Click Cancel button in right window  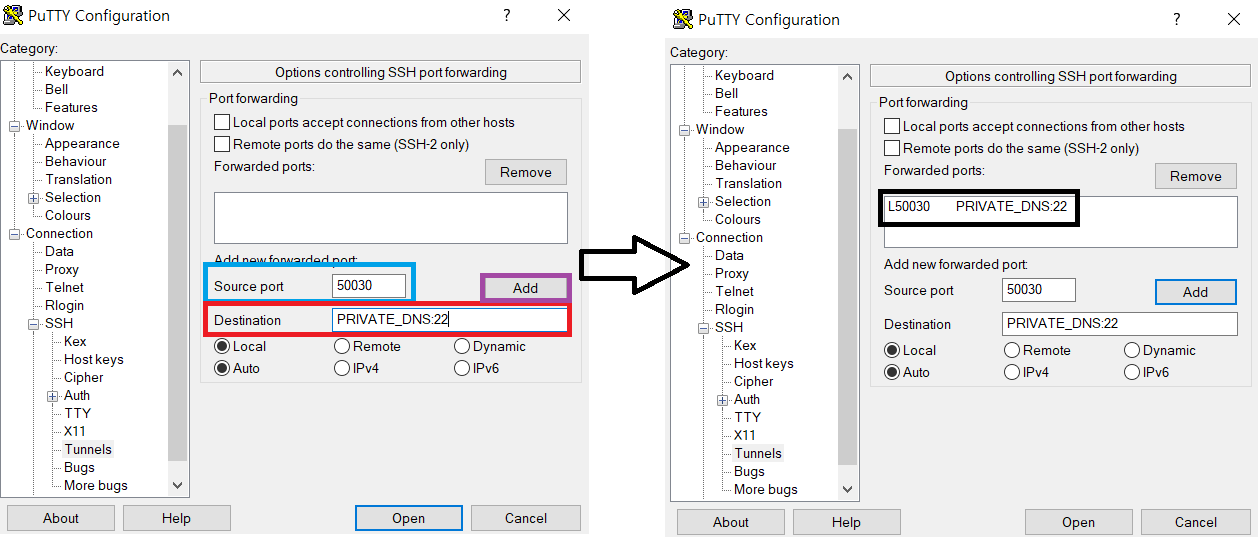[1196, 522]
